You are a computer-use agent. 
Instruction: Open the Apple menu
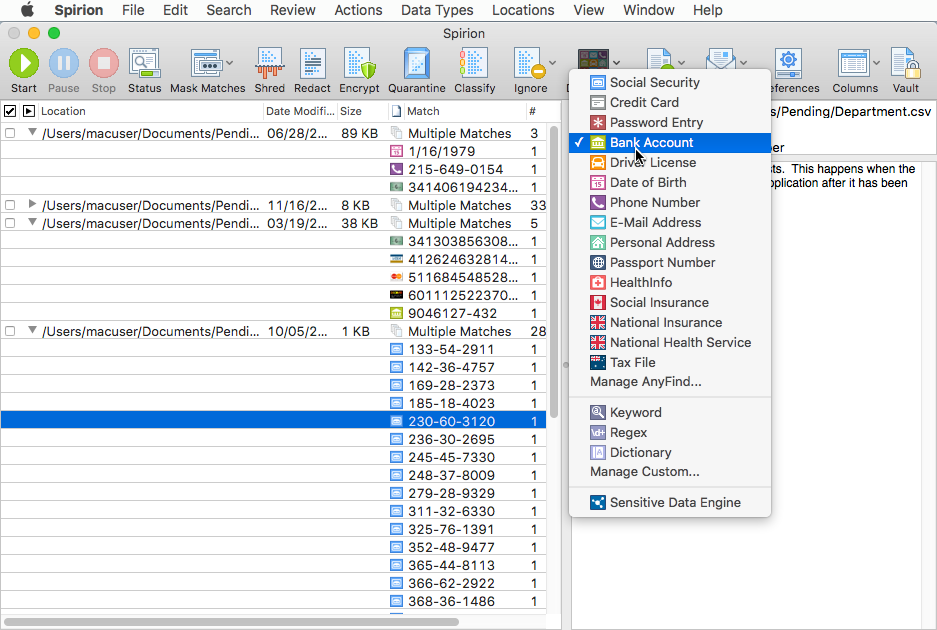tap(27, 10)
